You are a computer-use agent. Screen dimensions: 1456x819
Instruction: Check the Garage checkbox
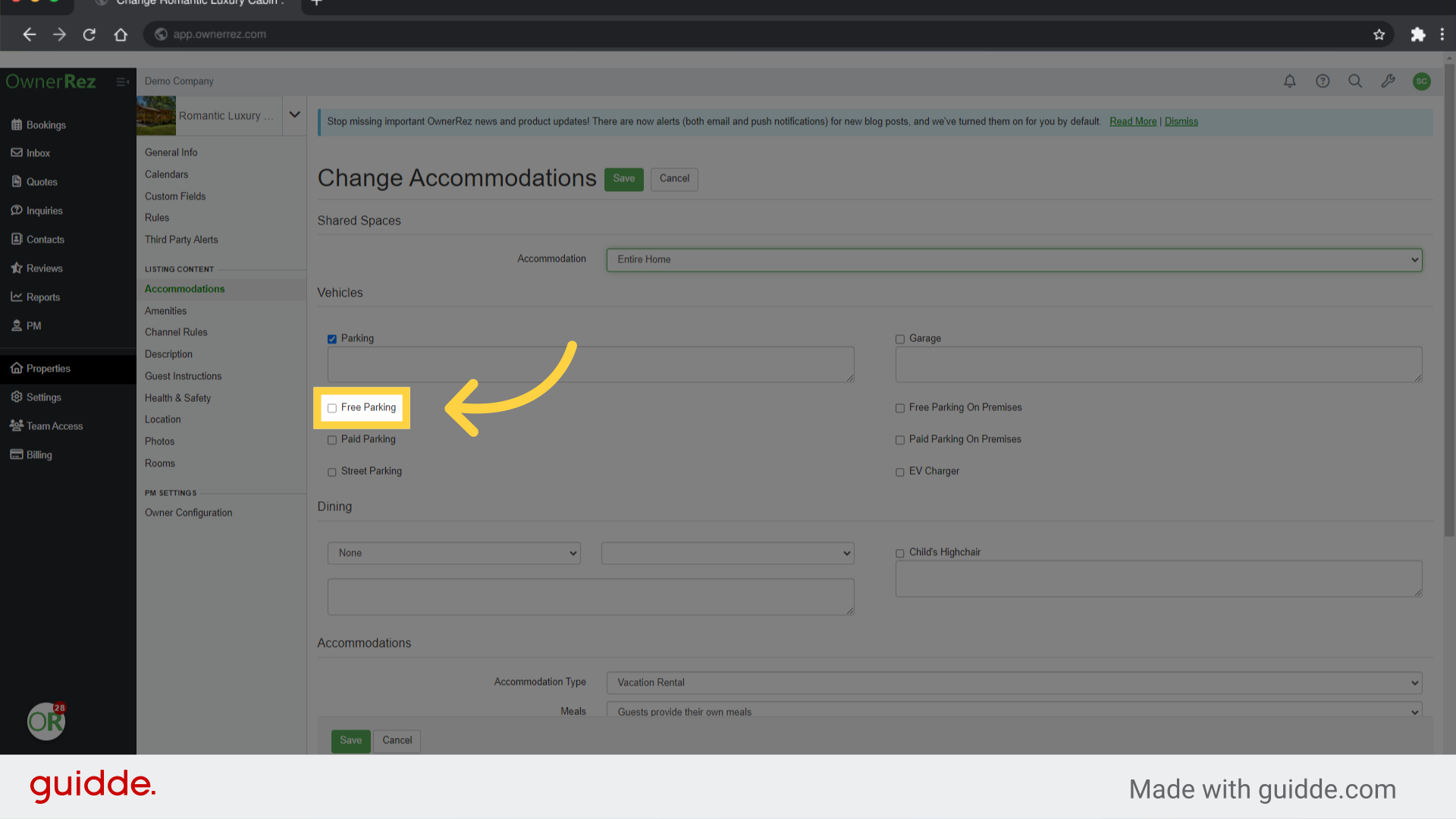pyautogui.click(x=900, y=339)
